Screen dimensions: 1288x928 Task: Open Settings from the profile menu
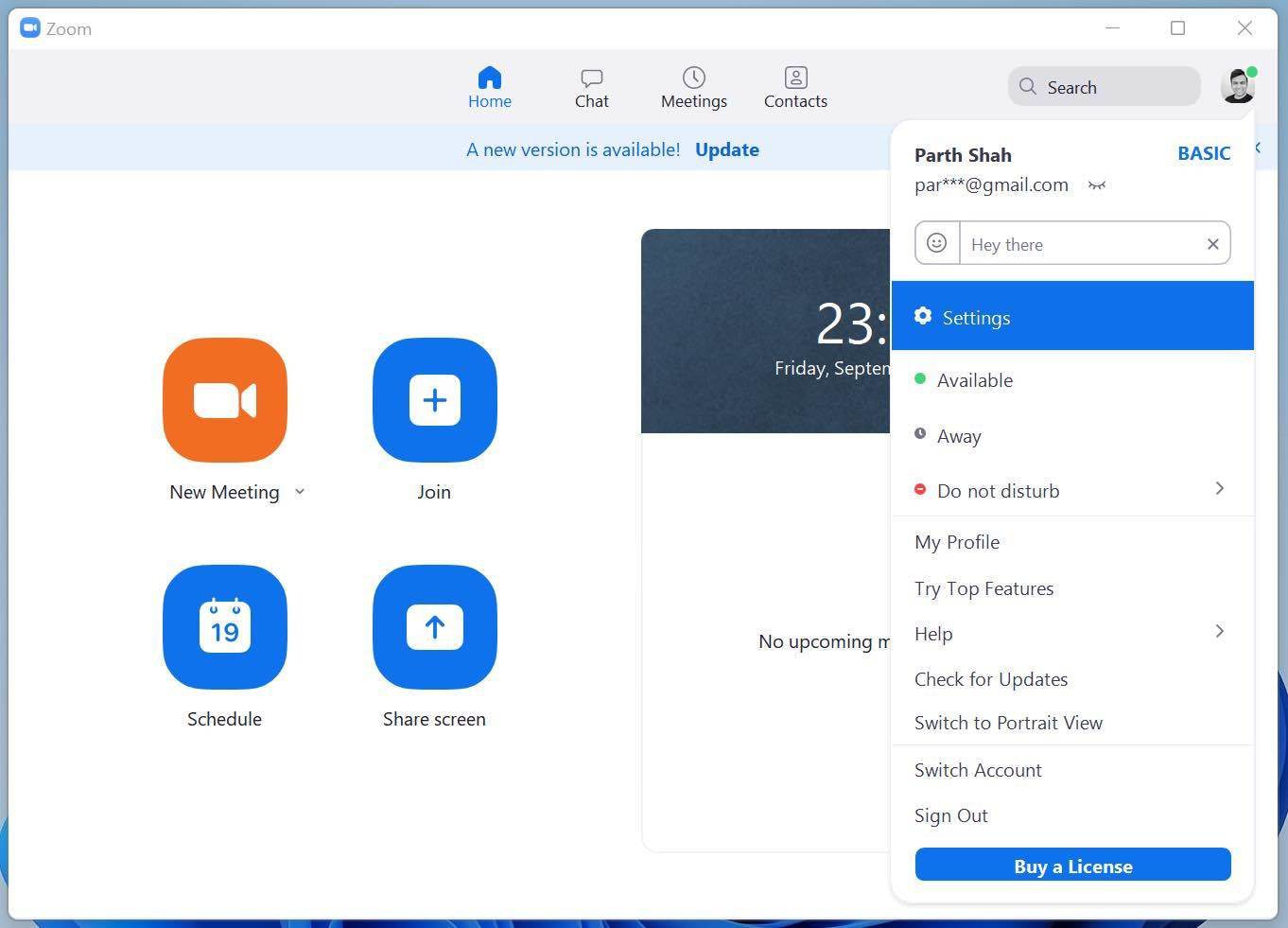coord(1072,316)
